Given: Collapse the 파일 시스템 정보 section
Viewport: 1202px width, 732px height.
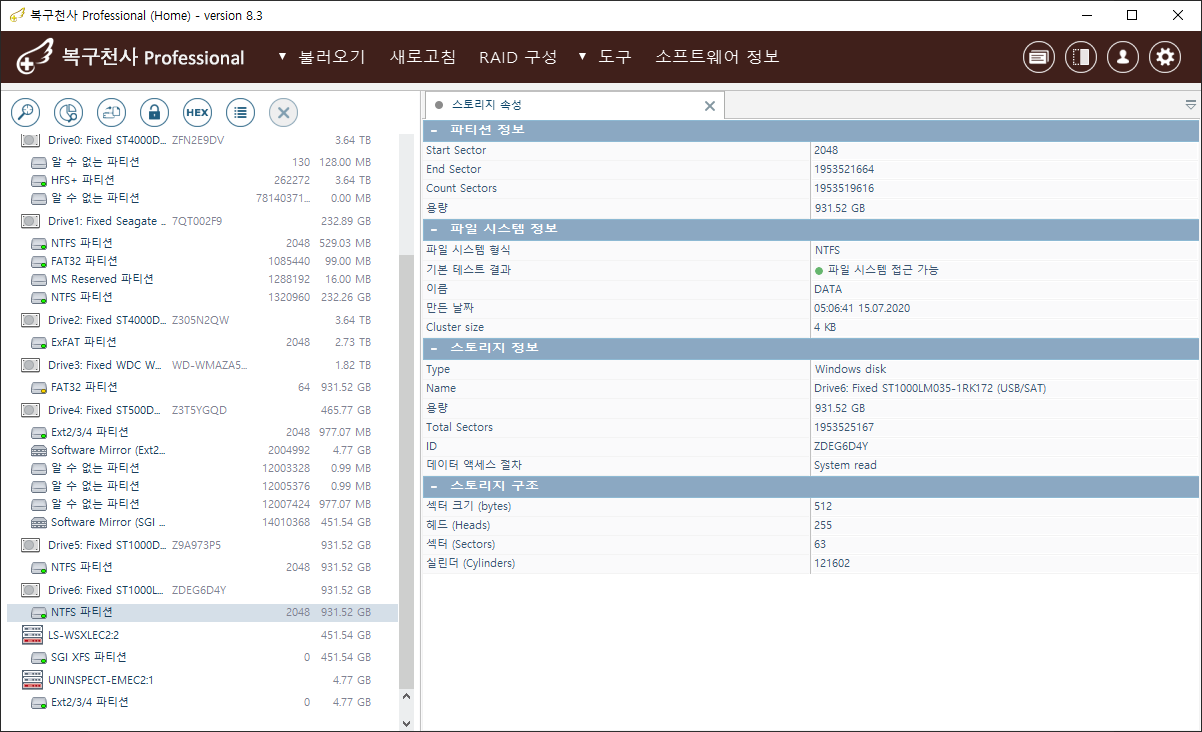Looking at the screenshot, I should 434,229.
